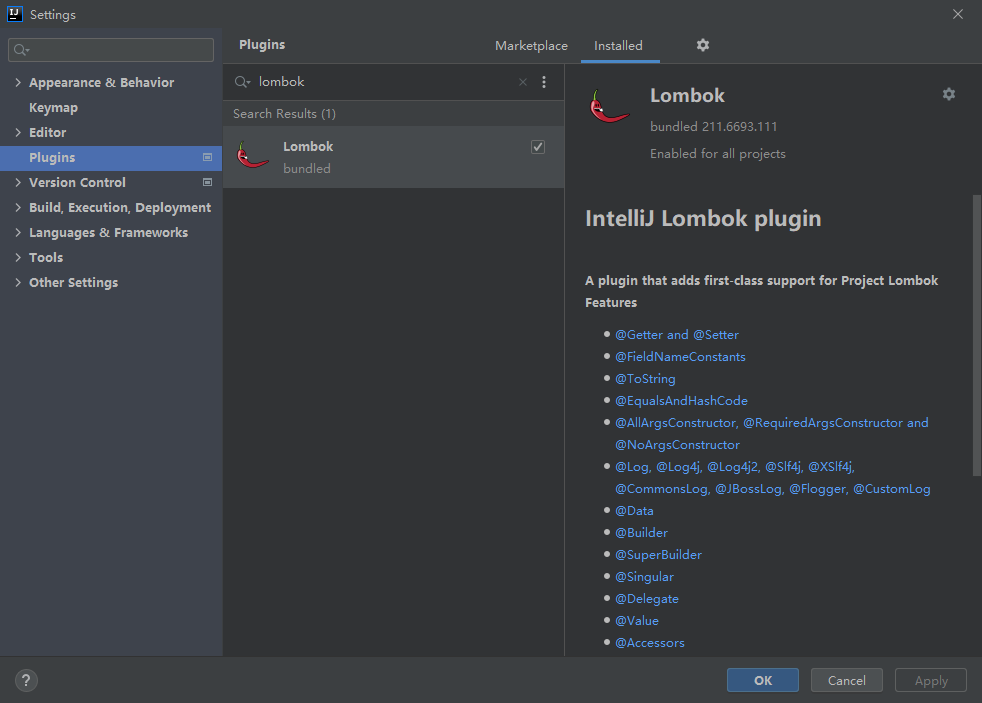The width and height of the screenshot is (982, 703).
Task: Click the project-level marker icon beside Version Control
Action: pos(207,183)
